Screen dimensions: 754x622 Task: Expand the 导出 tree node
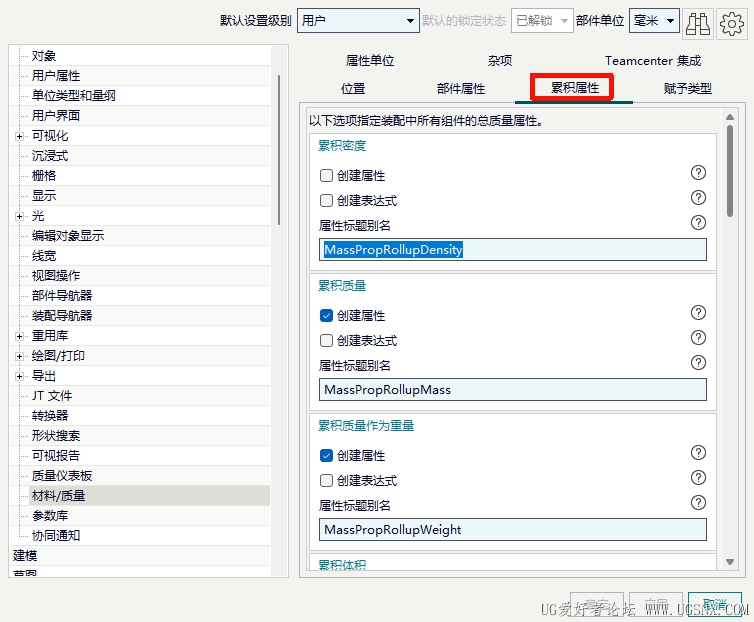pyautogui.click(x=19, y=377)
